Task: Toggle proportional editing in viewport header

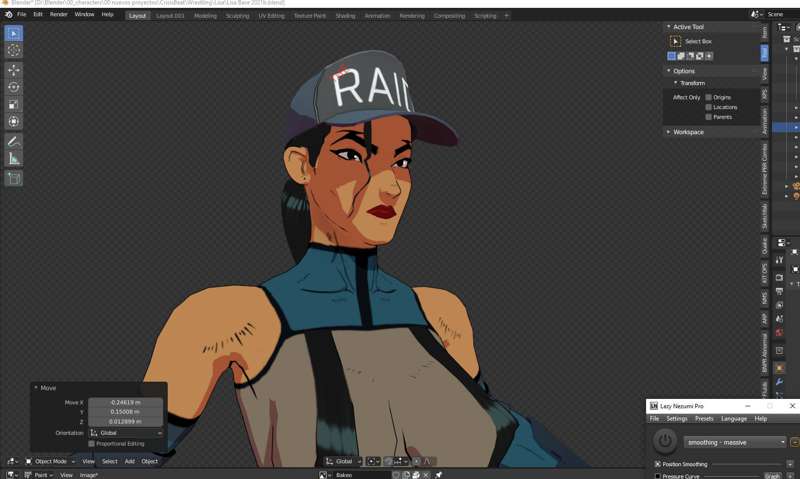Action: (417, 462)
